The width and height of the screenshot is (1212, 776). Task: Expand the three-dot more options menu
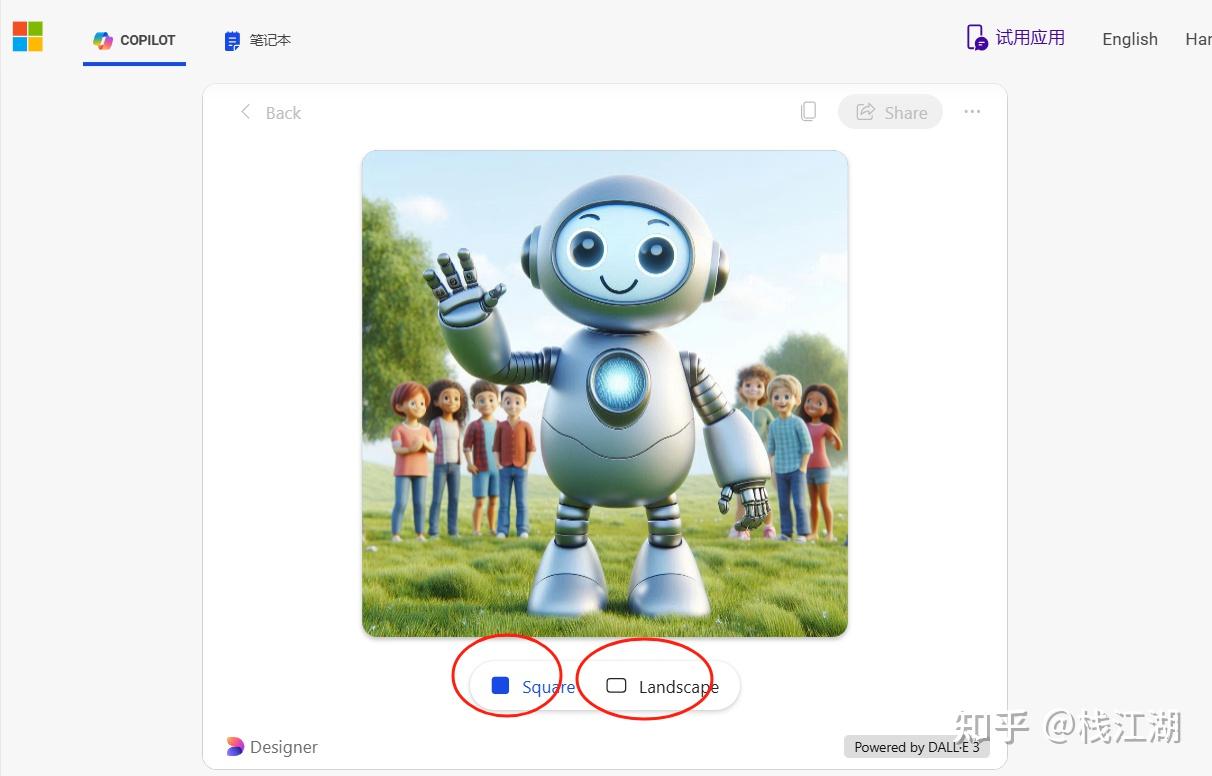click(972, 112)
